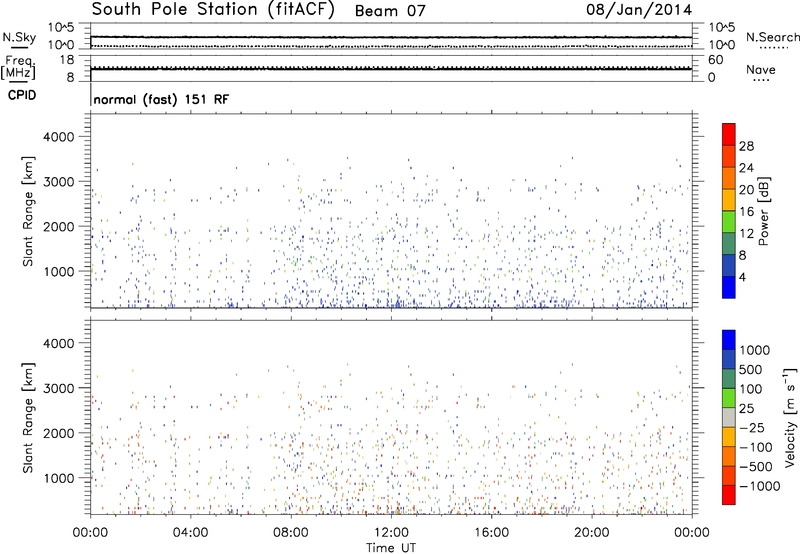The image size is (800, 554).
Task: Click the '4' Power colorbar tick label
Action: click(742, 277)
